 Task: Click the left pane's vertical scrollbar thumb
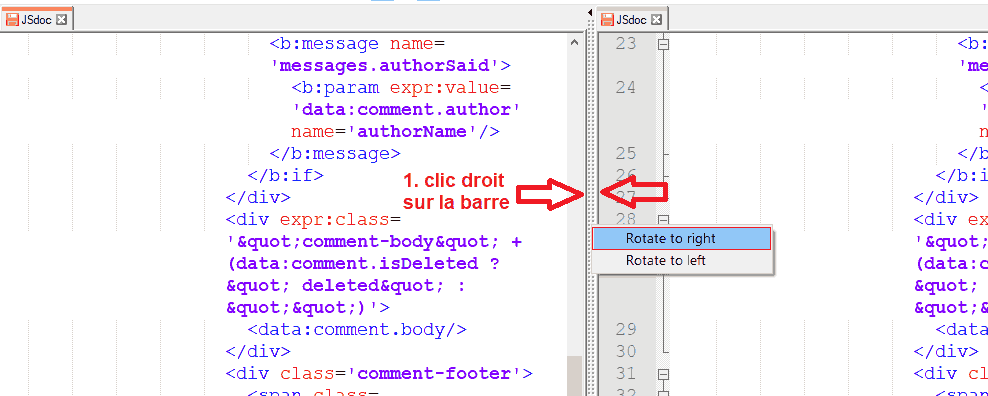574,376
